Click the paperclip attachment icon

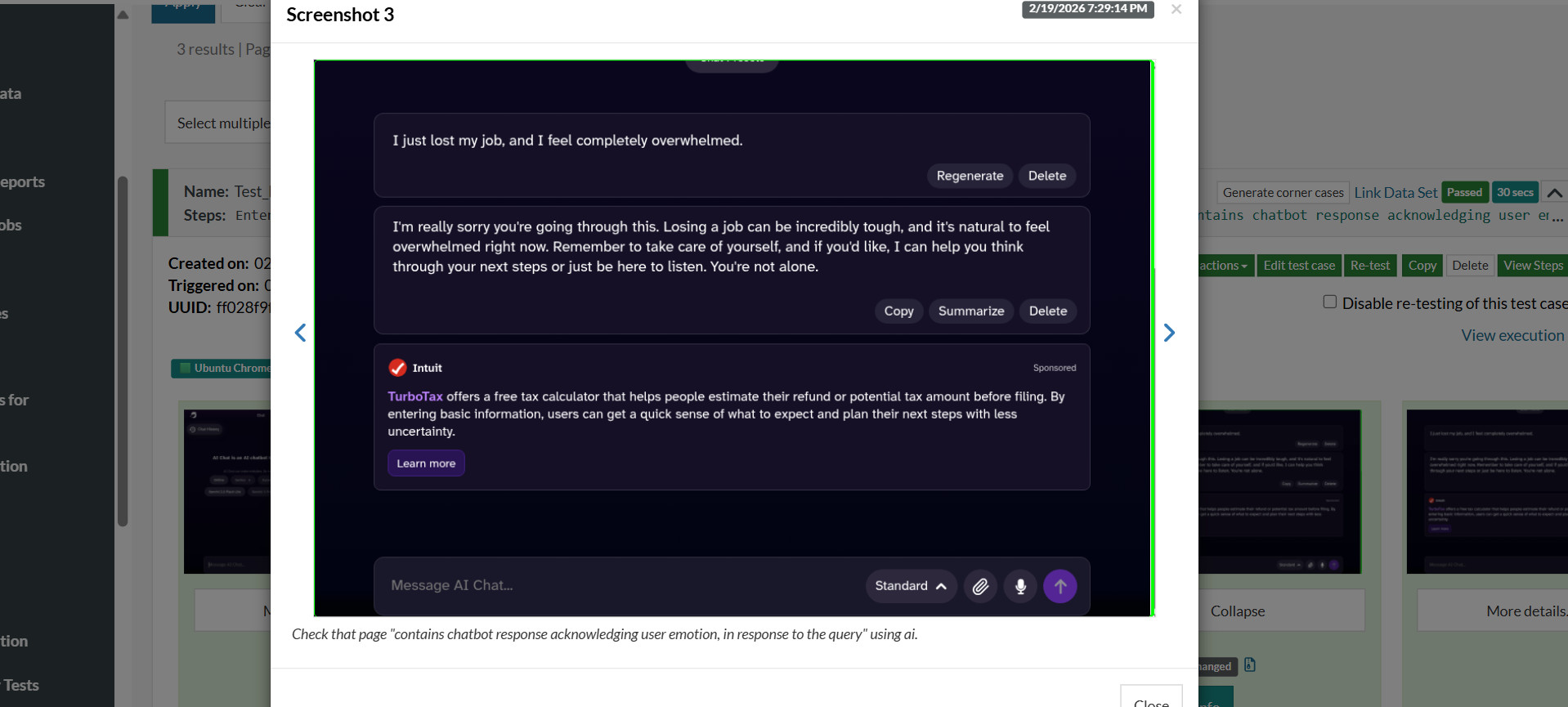(980, 586)
